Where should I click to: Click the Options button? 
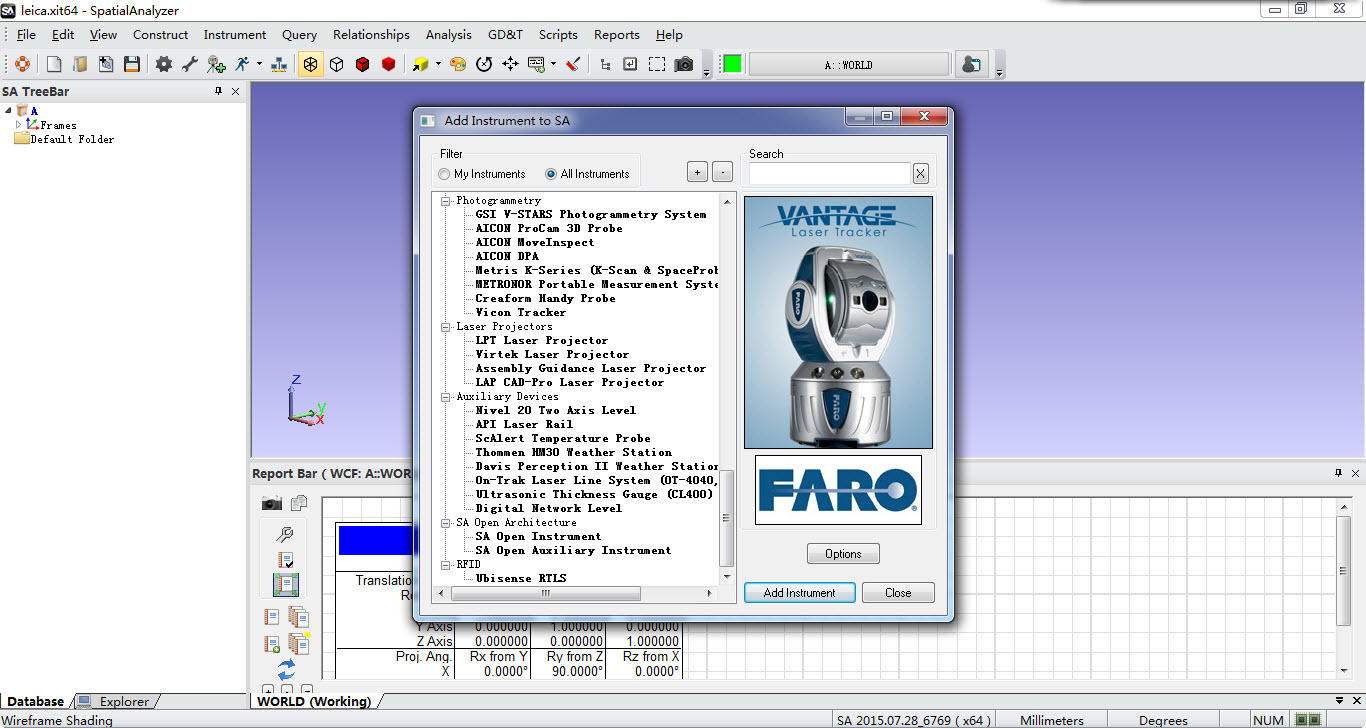coord(843,554)
